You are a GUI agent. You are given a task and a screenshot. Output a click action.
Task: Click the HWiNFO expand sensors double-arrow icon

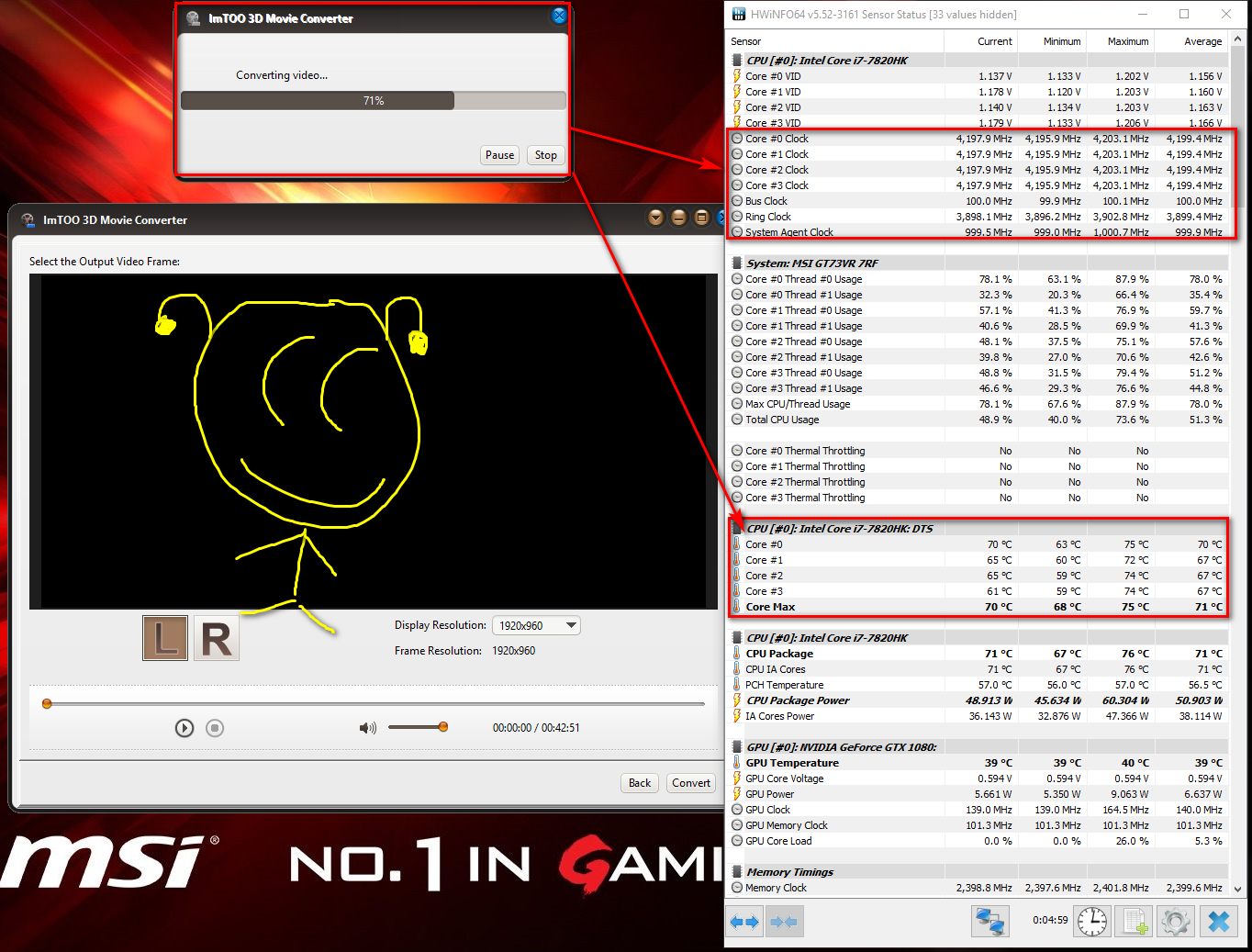[x=744, y=922]
